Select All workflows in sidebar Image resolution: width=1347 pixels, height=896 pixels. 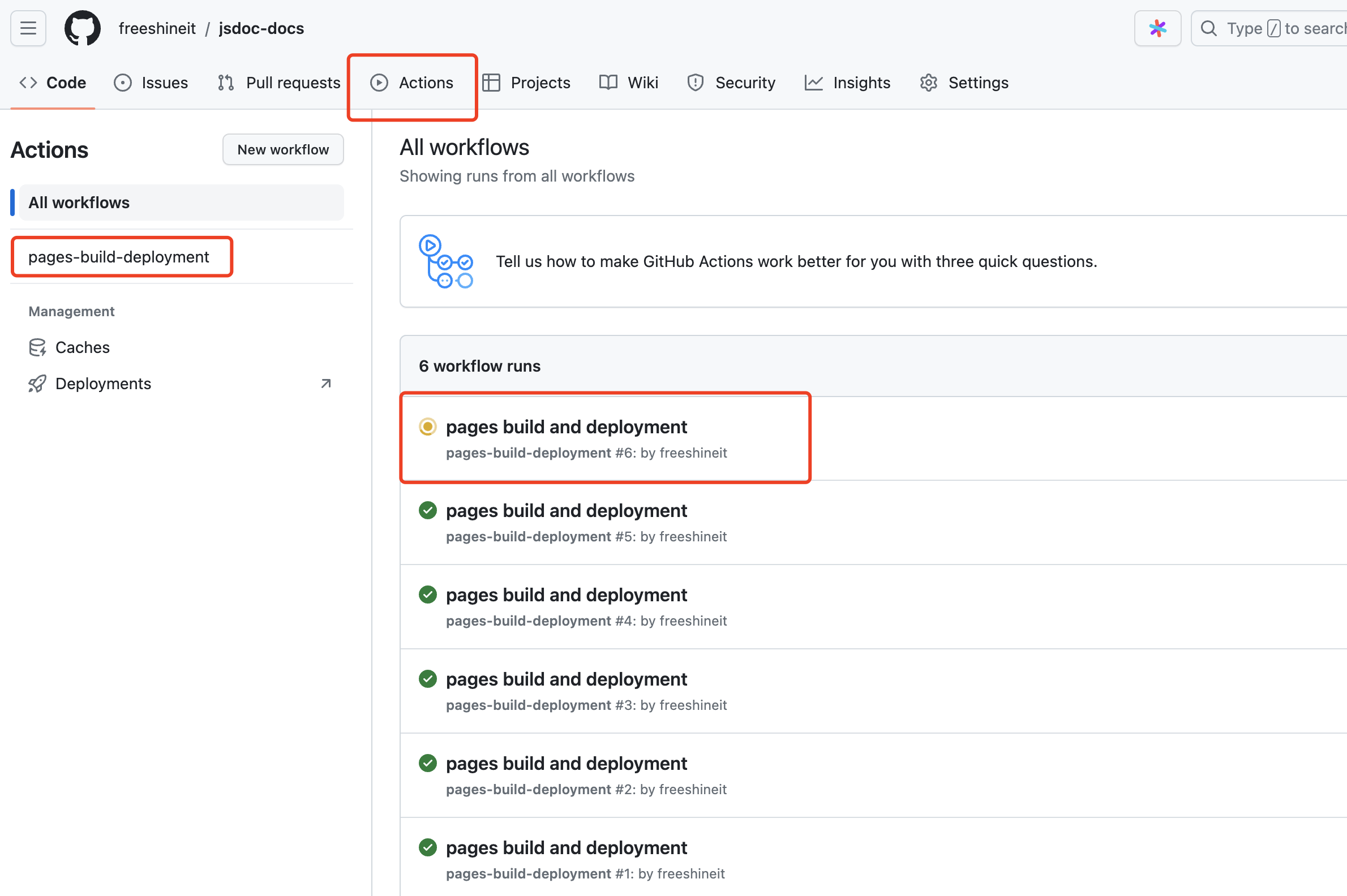tap(79, 203)
